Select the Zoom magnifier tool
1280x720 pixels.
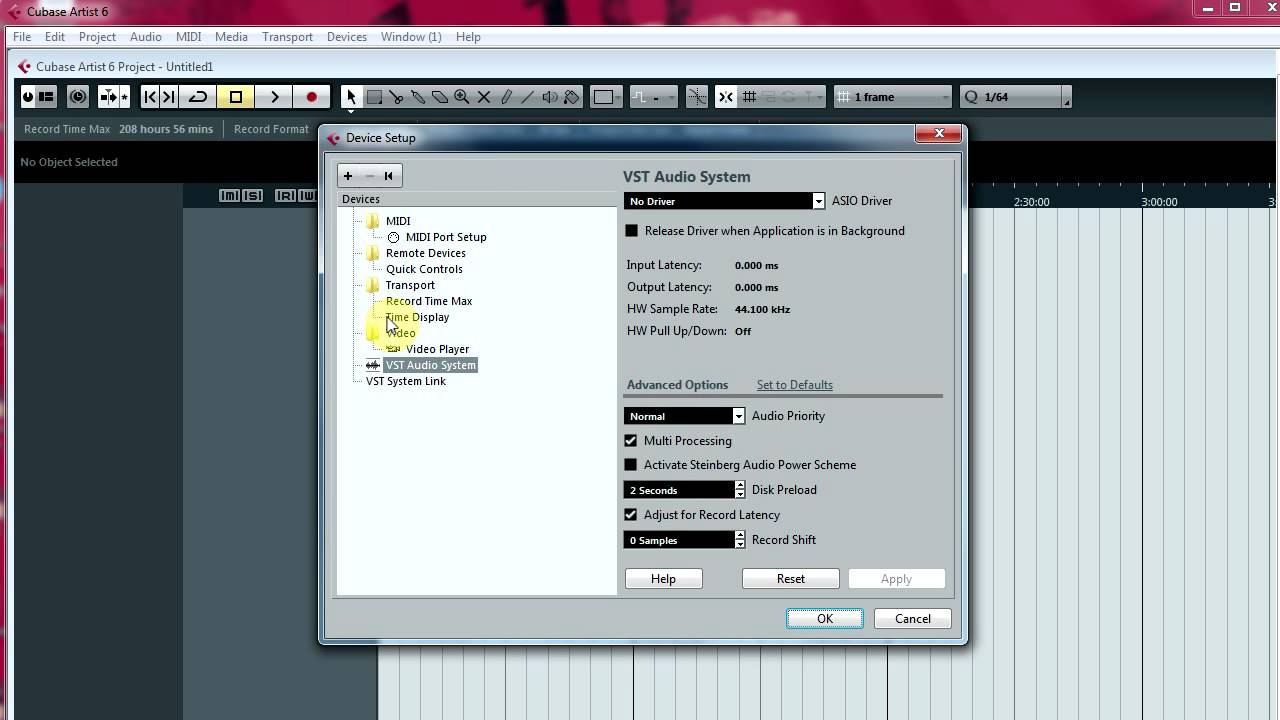tap(462, 97)
